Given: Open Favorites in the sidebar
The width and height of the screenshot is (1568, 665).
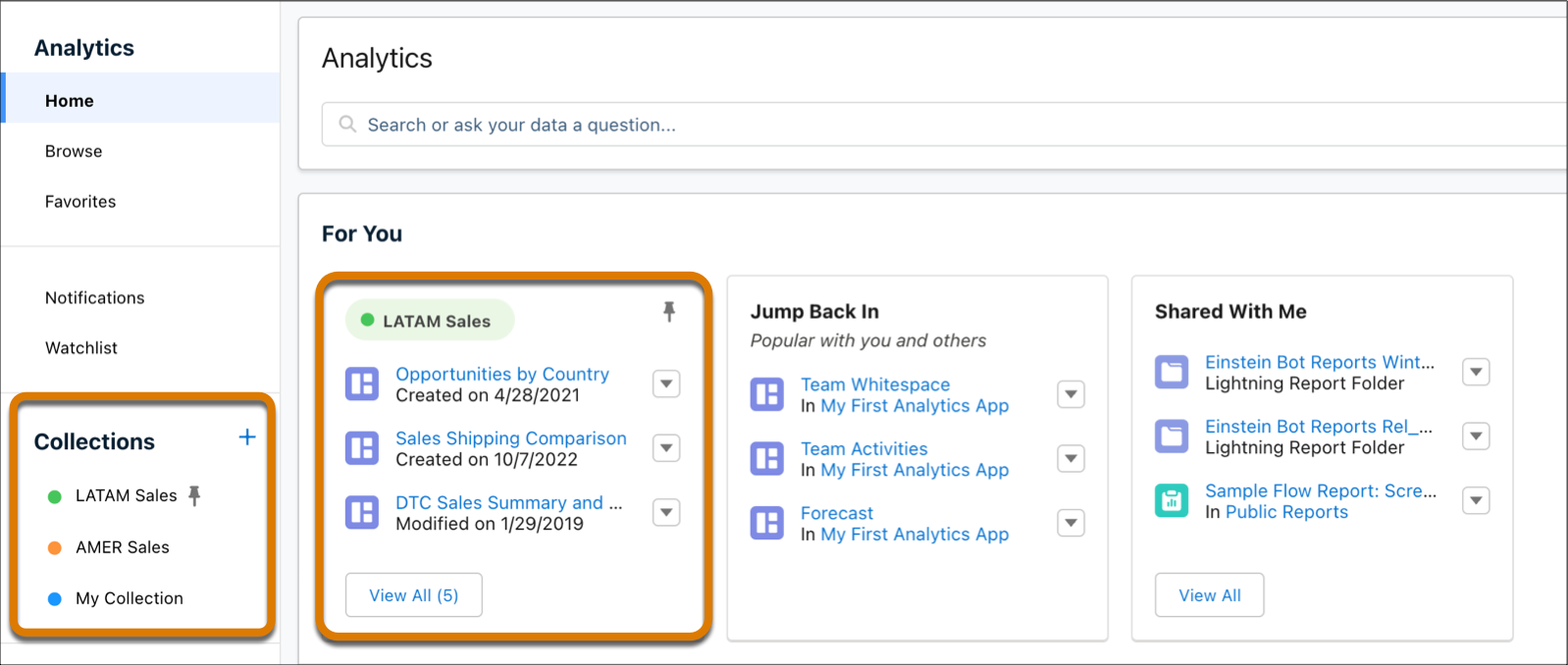Looking at the screenshot, I should 80,201.
